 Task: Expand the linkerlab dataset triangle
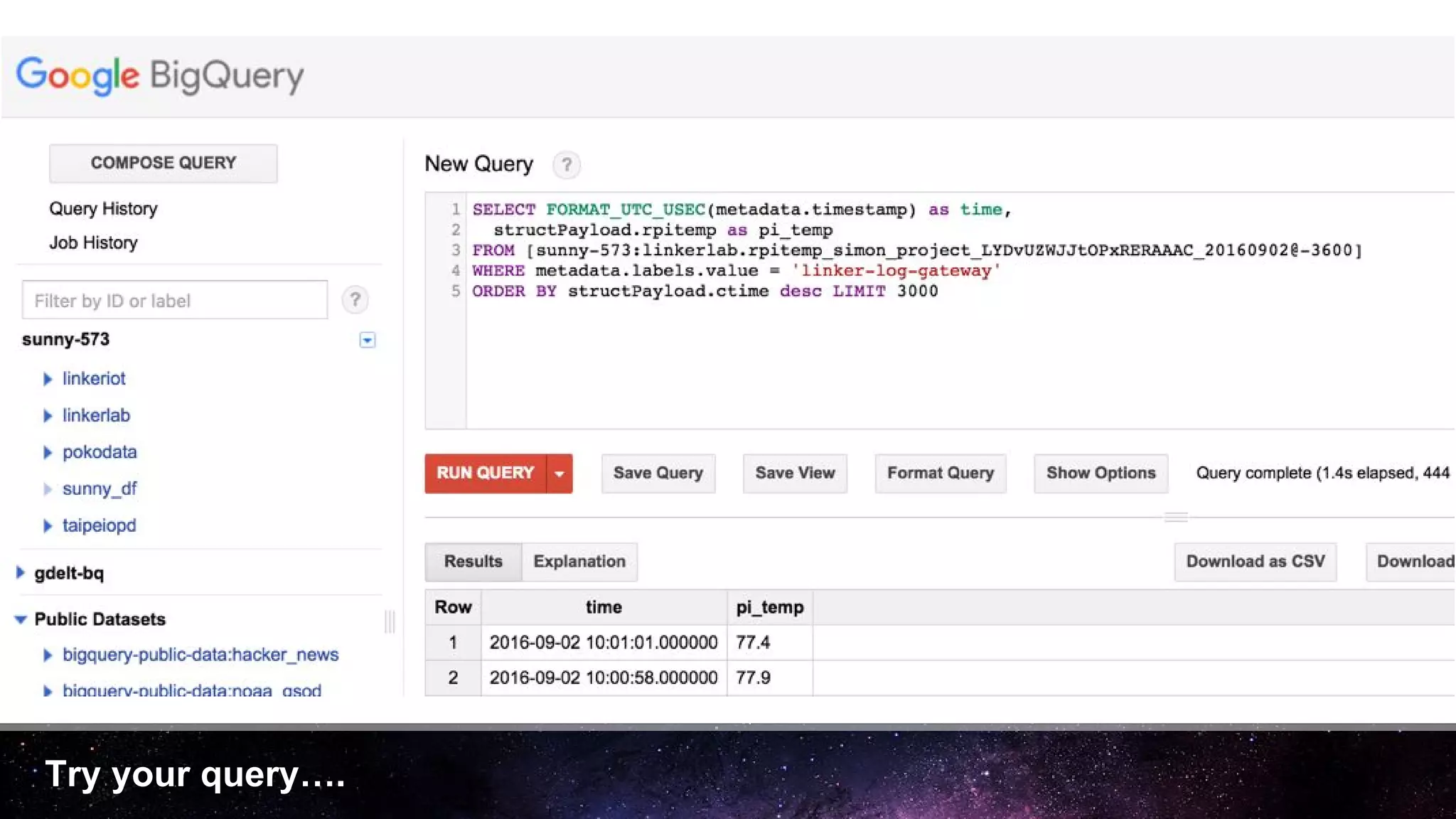48,416
